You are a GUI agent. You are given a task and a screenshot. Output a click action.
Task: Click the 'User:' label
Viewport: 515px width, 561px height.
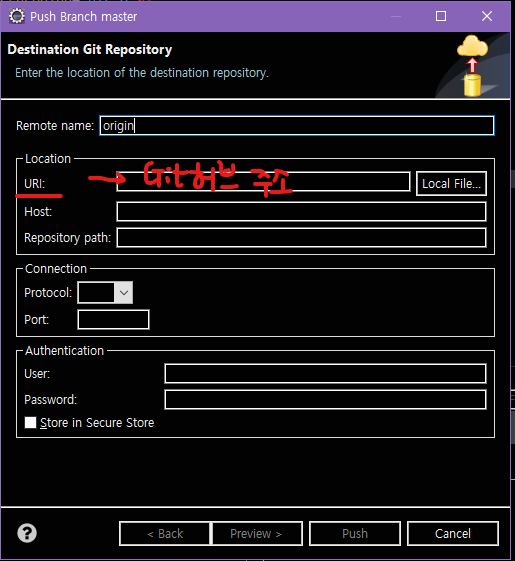coord(37,374)
